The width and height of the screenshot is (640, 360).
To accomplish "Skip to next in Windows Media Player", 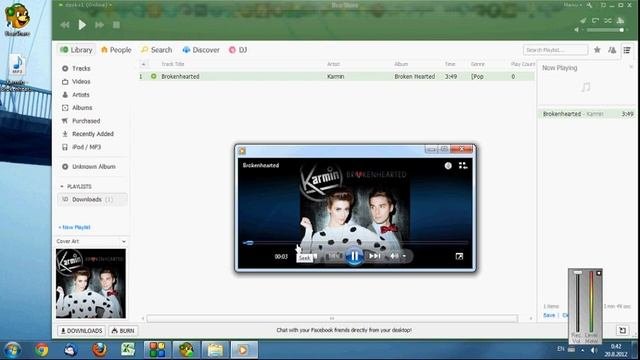I will pos(374,256).
